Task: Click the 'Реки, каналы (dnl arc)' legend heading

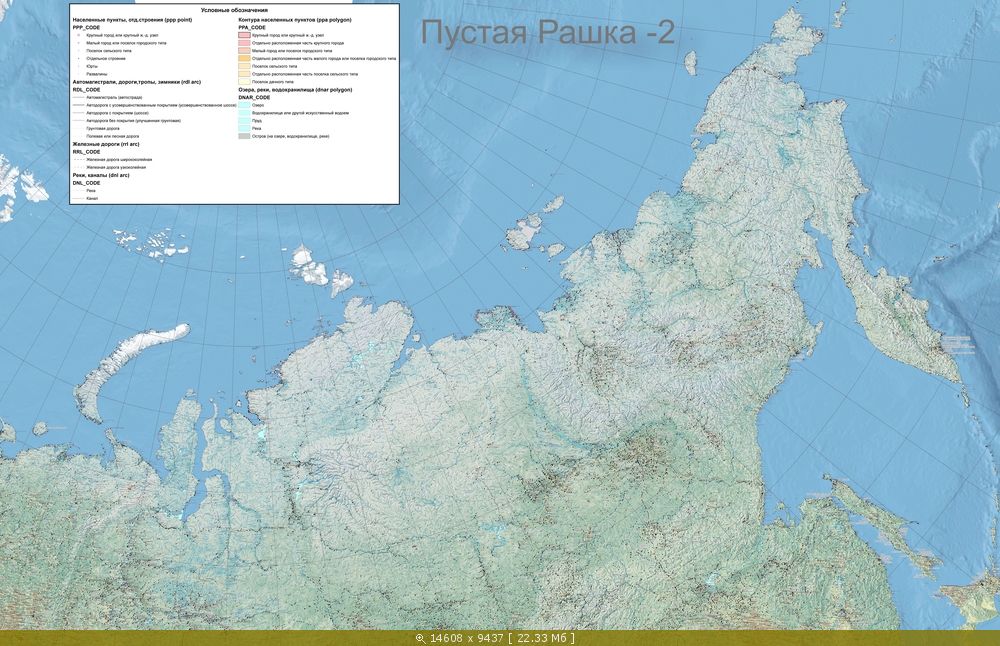Action: pyautogui.click(x=101, y=175)
